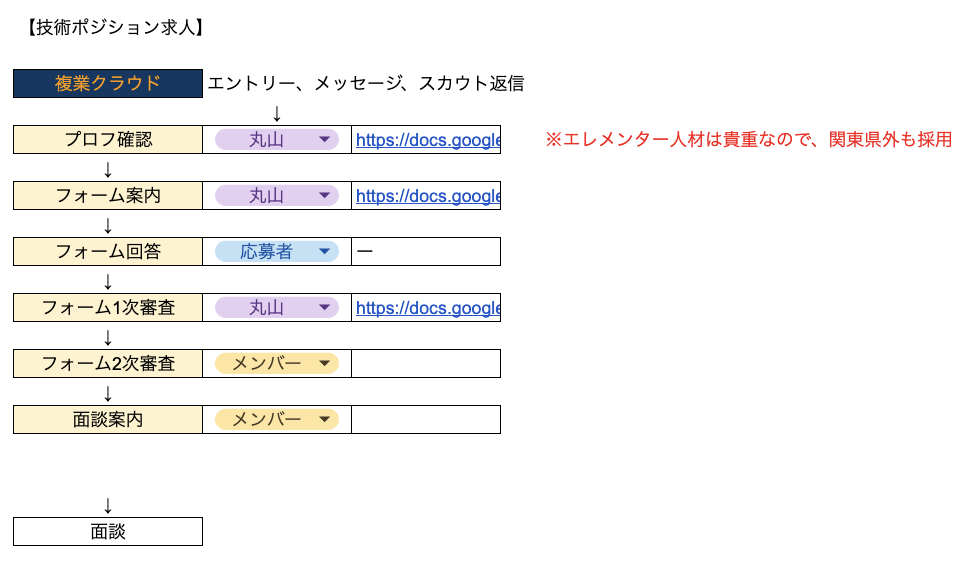
Task: Select the プロフ確認 step cell
Action: (x=108, y=140)
